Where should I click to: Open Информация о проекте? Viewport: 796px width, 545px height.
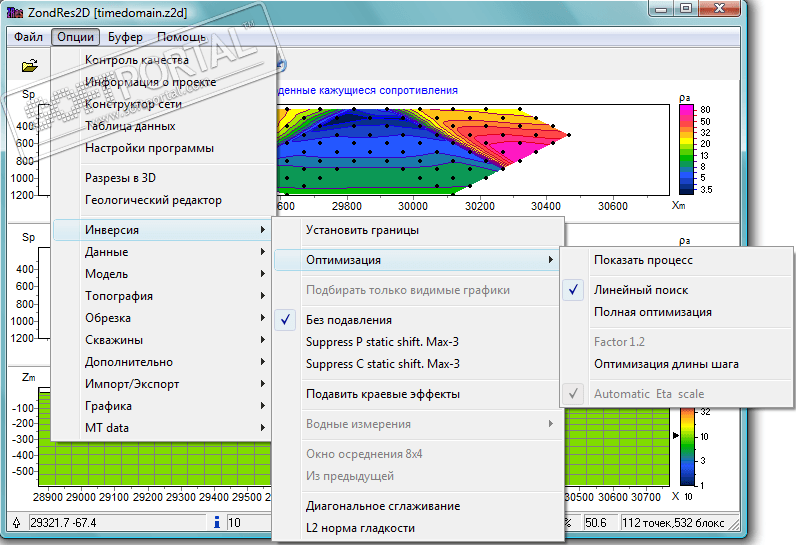[x=163, y=82]
